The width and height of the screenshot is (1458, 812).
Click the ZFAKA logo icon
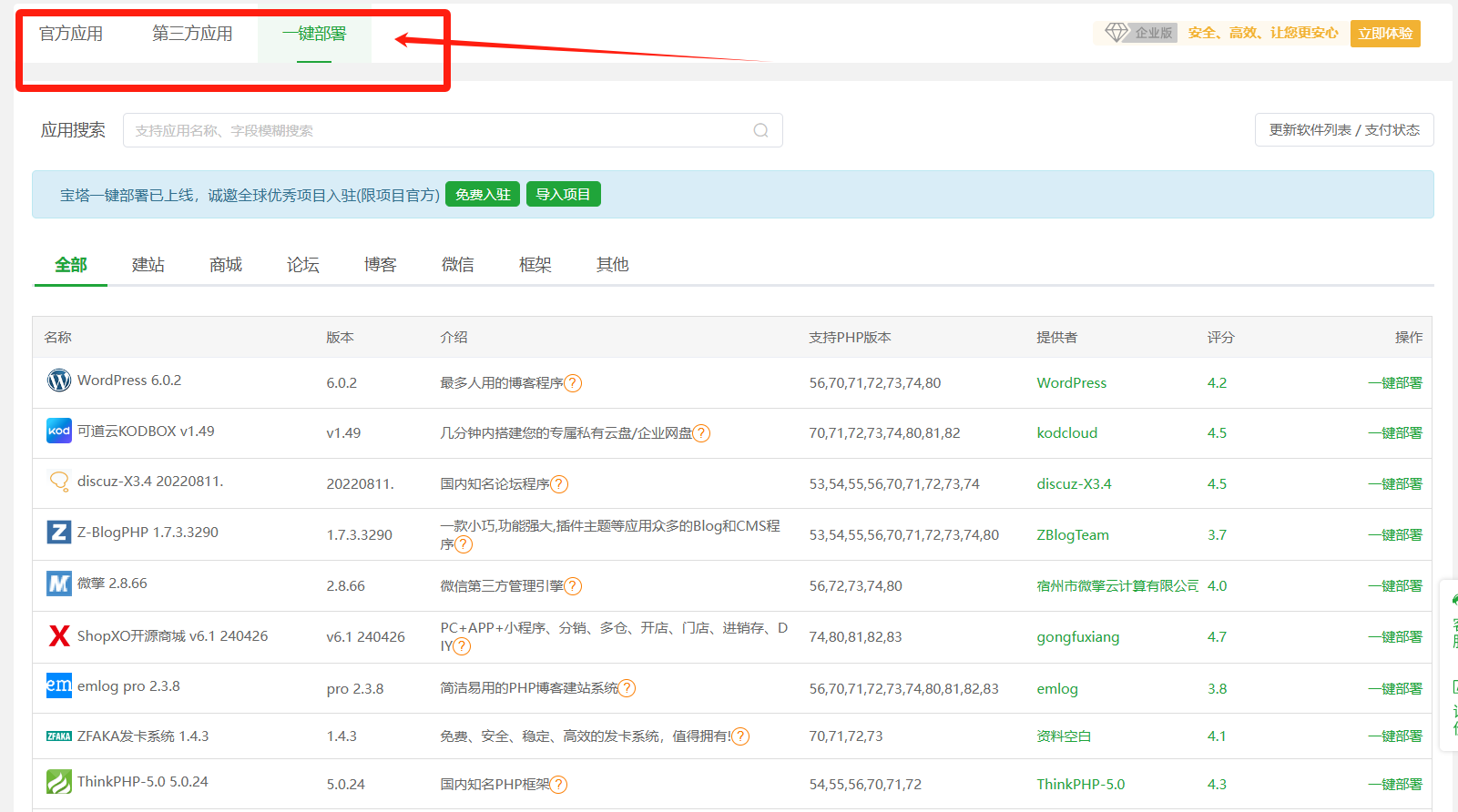(x=59, y=736)
